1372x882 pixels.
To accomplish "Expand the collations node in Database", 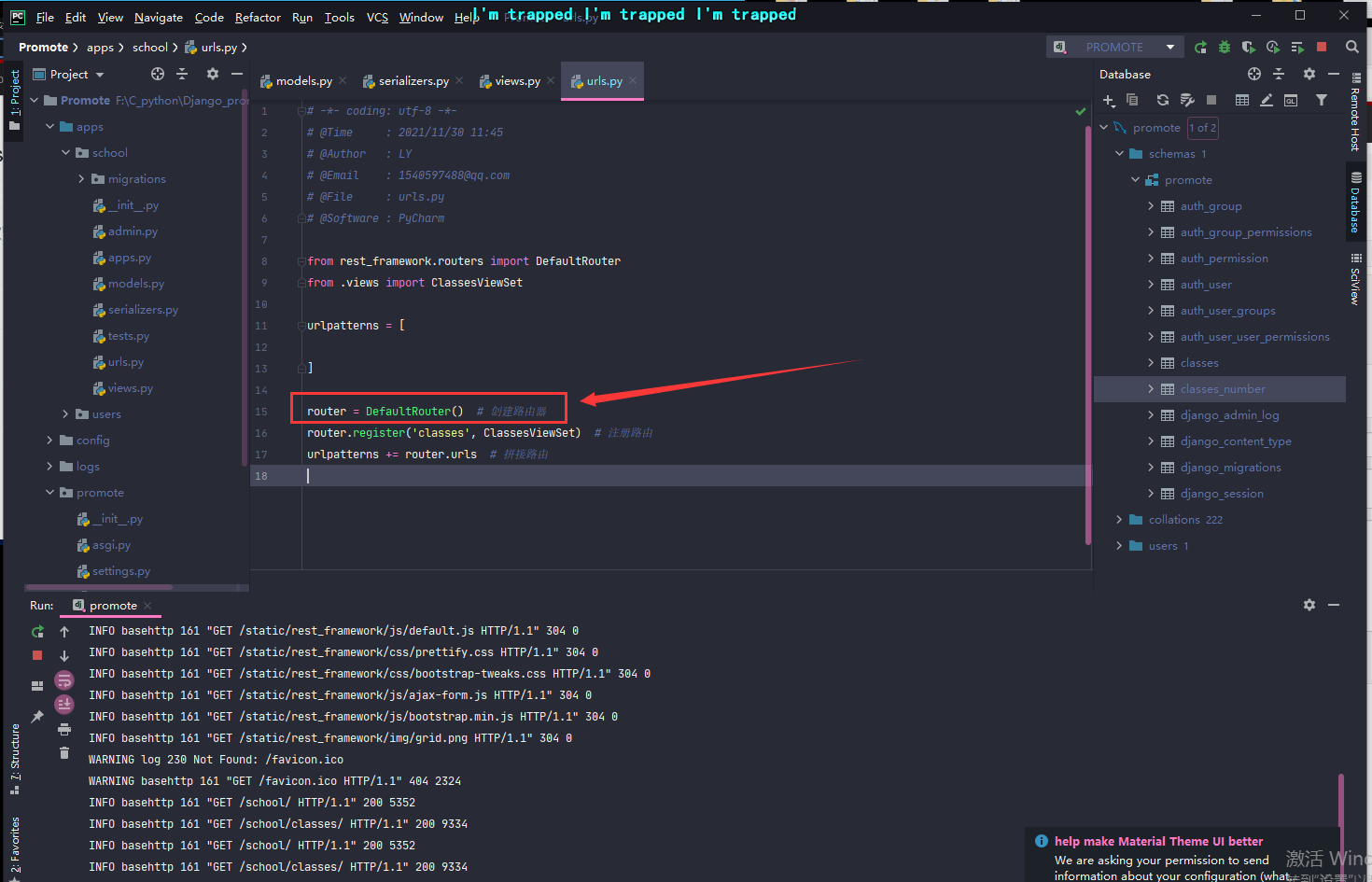I will tap(1119, 519).
